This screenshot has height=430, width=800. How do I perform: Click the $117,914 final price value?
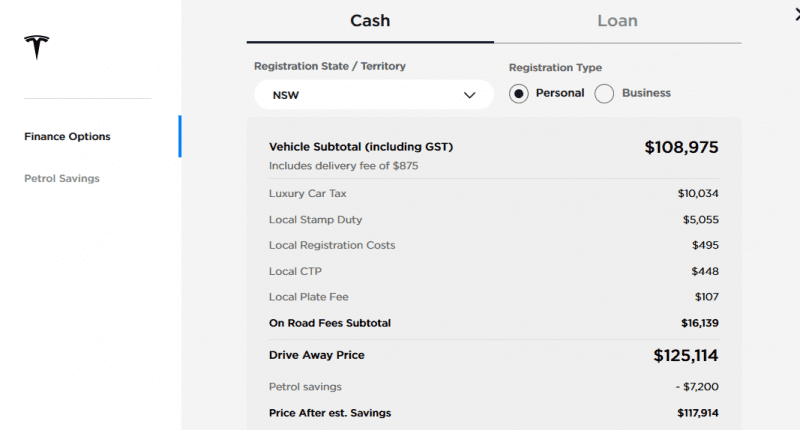point(697,413)
